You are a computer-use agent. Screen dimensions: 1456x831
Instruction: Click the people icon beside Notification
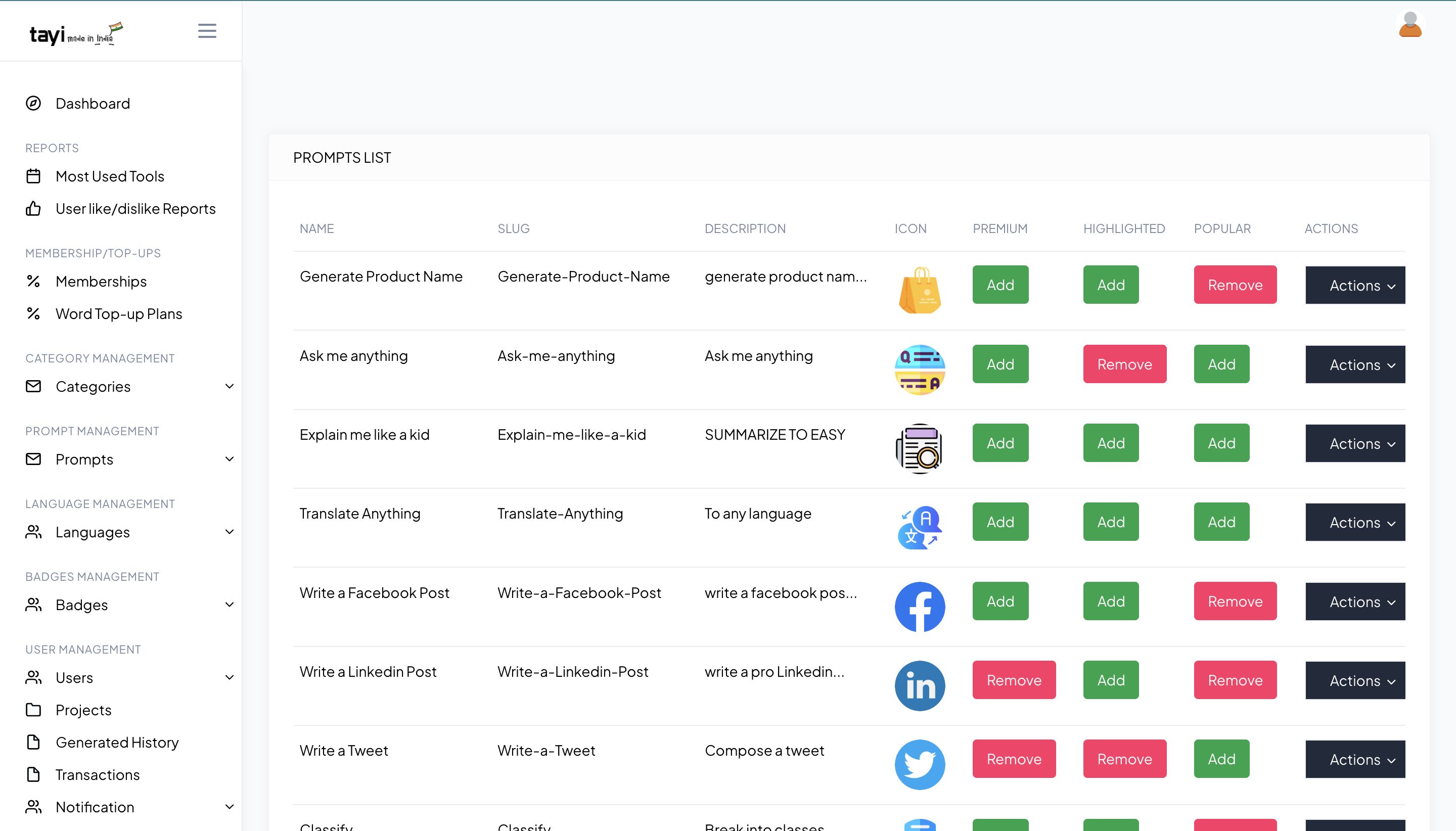[33, 806]
